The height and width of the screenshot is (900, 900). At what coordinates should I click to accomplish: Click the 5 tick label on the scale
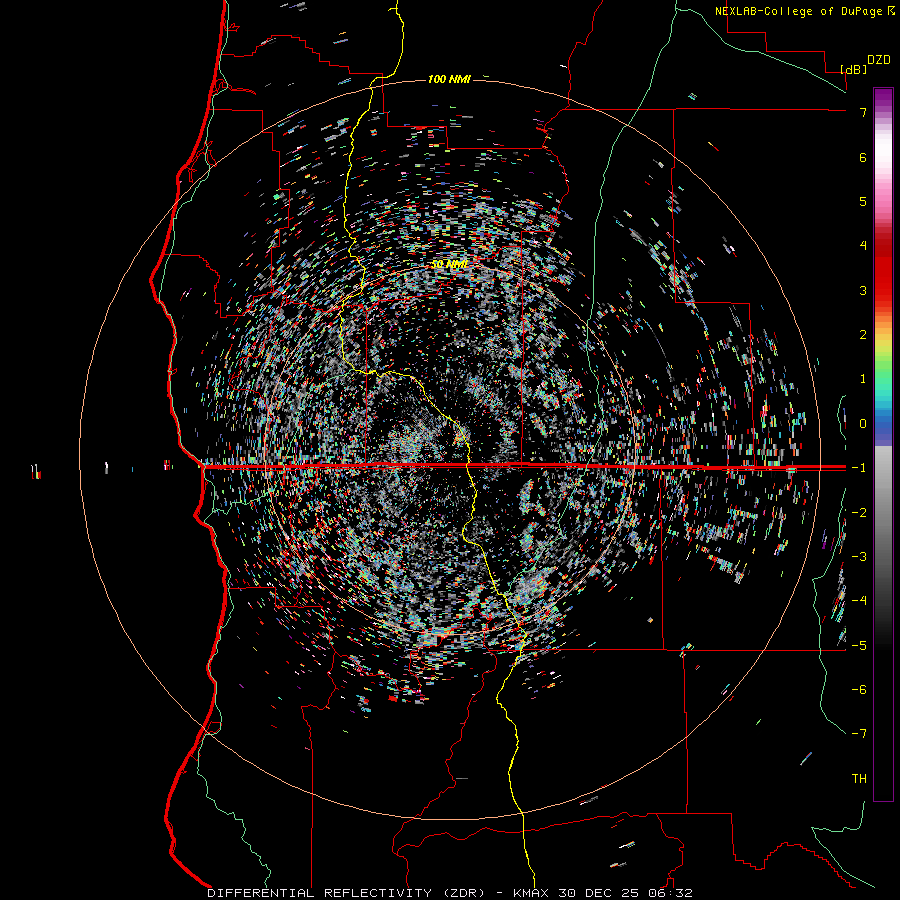(863, 201)
